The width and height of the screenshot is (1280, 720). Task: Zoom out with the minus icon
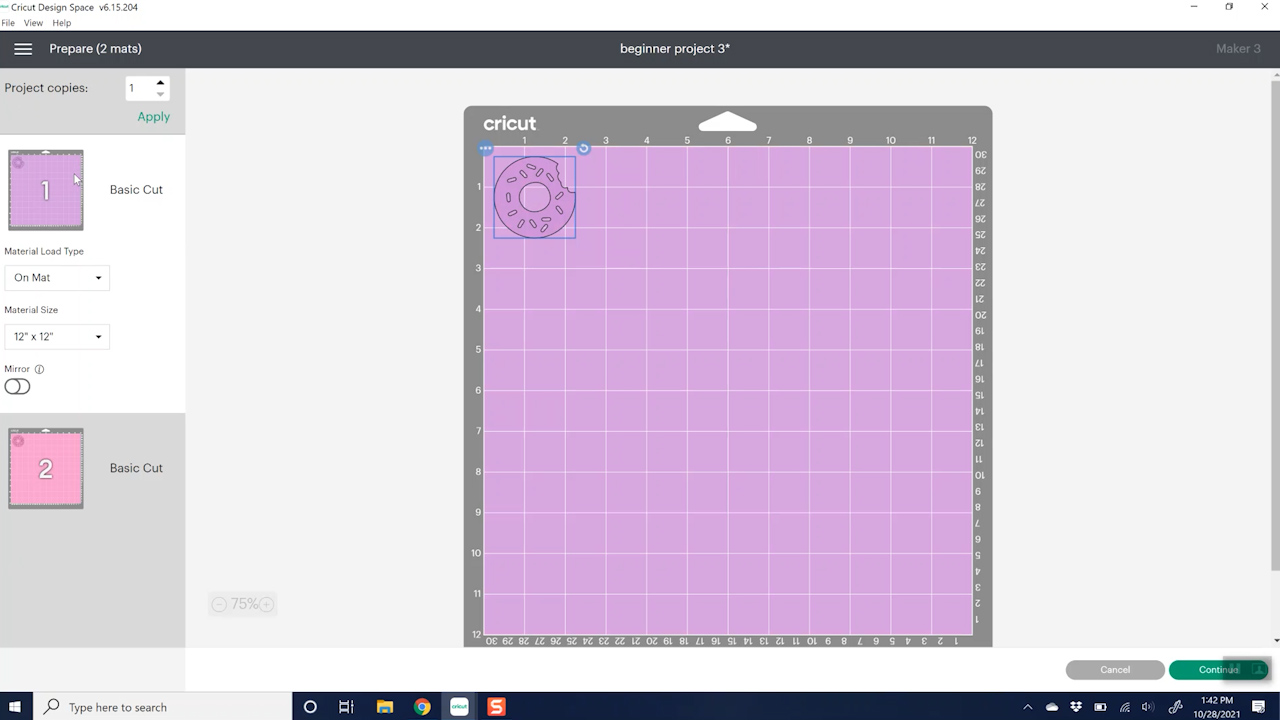pyautogui.click(x=219, y=604)
